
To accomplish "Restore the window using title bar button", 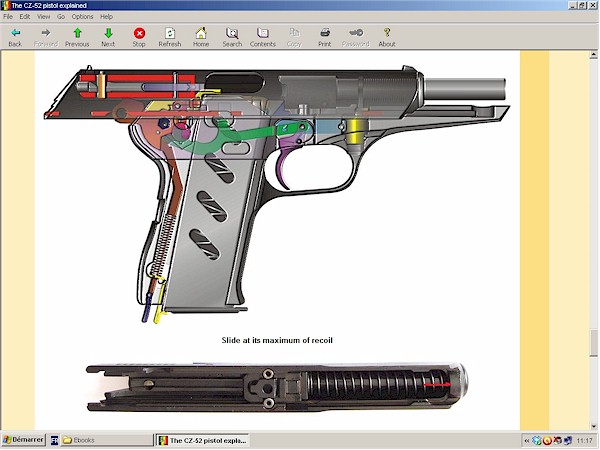I will pos(582,5).
